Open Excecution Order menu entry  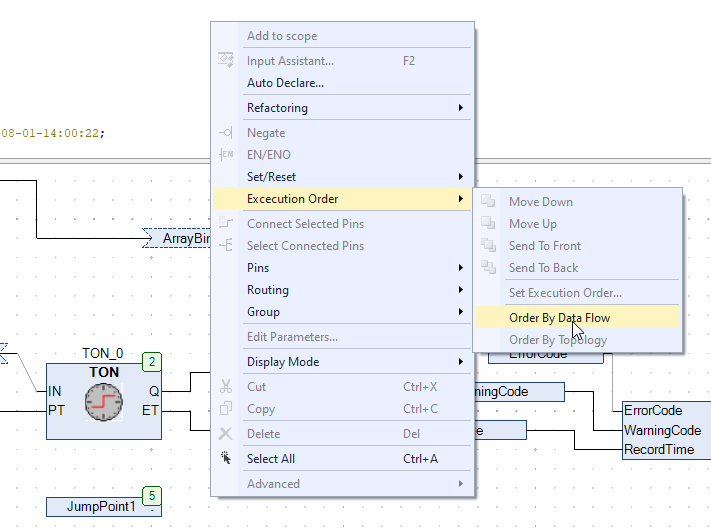point(342,199)
